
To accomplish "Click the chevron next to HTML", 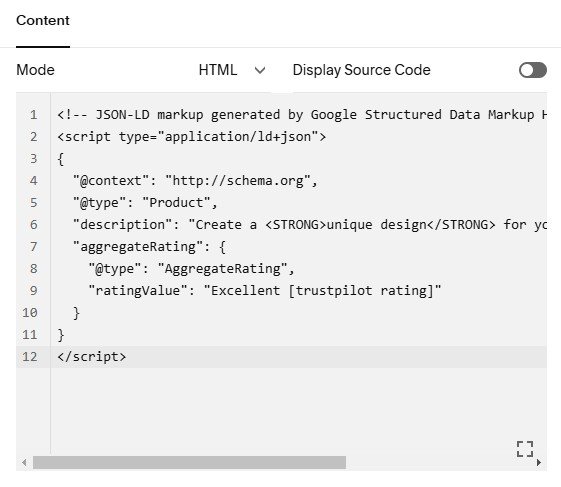I will pyautogui.click(x=260, y=70).
